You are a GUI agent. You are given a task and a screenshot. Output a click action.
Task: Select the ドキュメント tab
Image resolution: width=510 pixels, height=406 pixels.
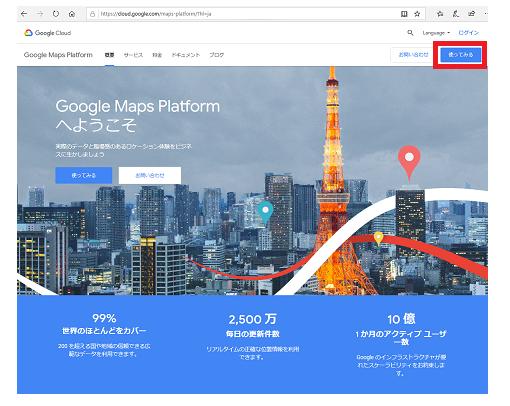[186, 55]
